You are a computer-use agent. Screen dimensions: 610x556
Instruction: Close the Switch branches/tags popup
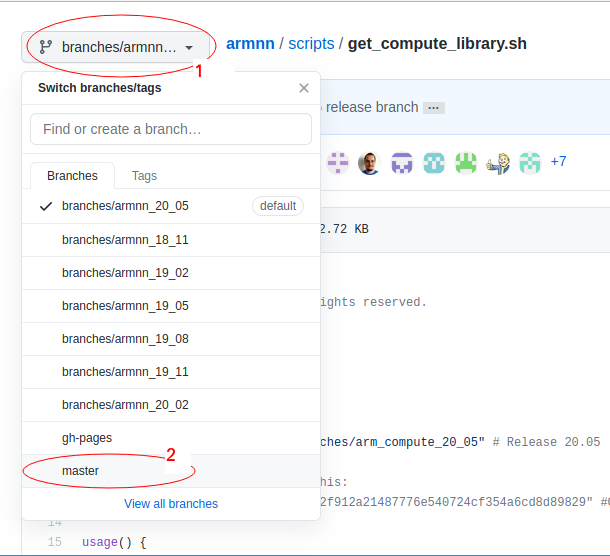click(x=304, y=88)
